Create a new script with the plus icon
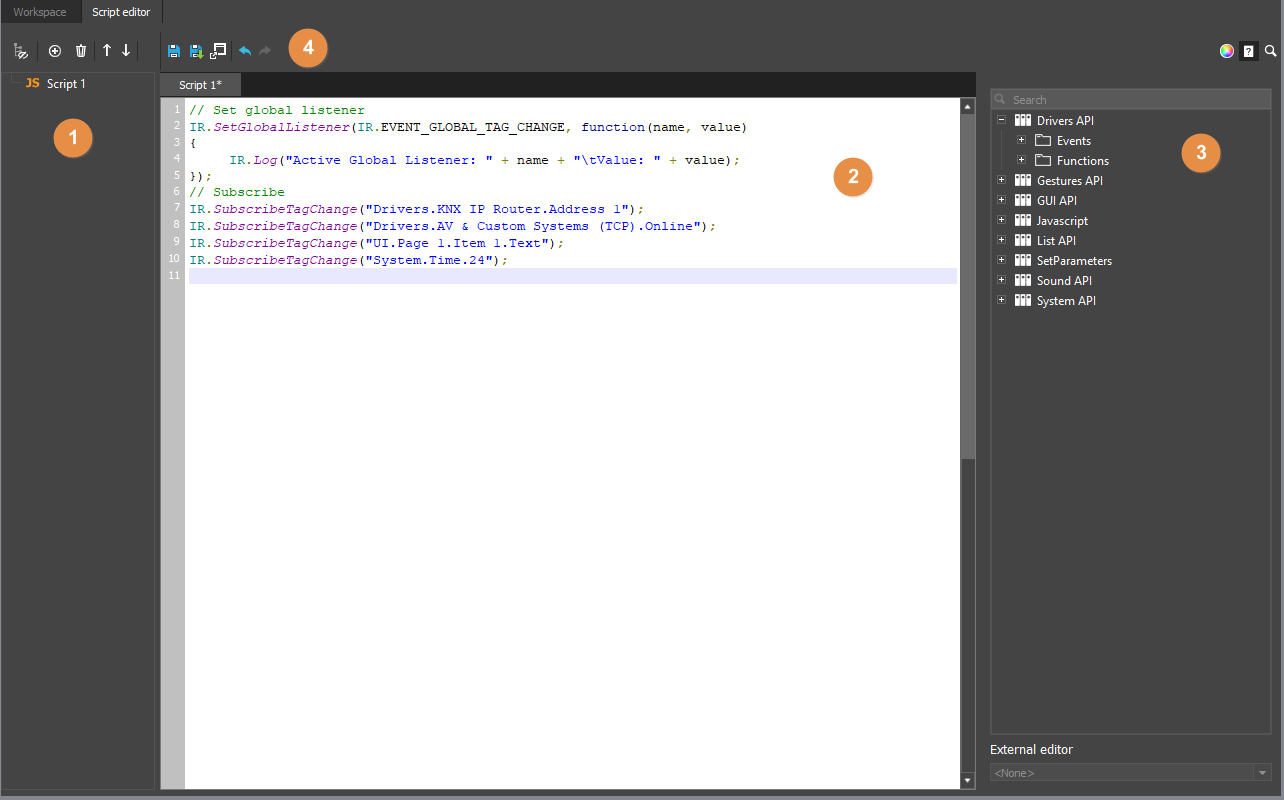 [55, 50]
